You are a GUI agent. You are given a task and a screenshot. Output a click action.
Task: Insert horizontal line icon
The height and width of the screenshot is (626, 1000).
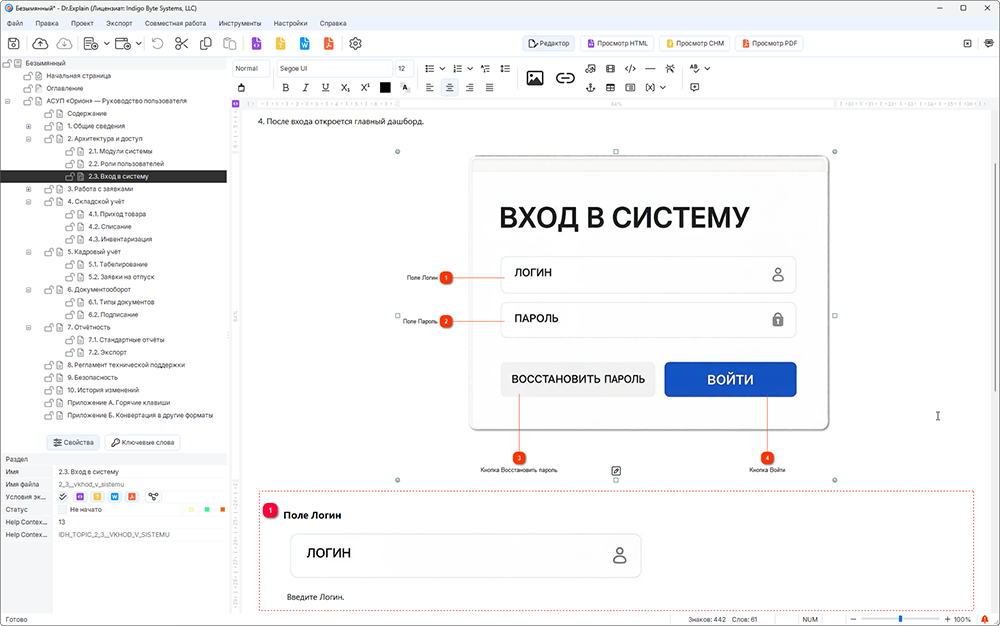point(650,68)
